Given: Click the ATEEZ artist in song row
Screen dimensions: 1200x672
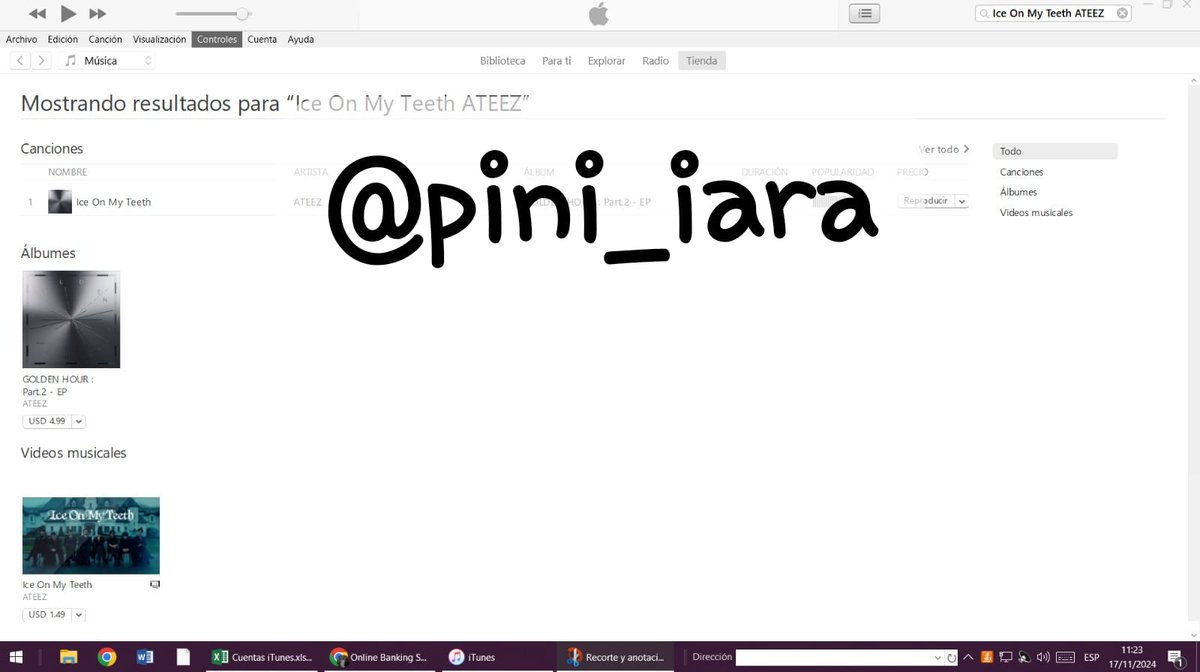Looking at the screenshot, I should 308,202.
